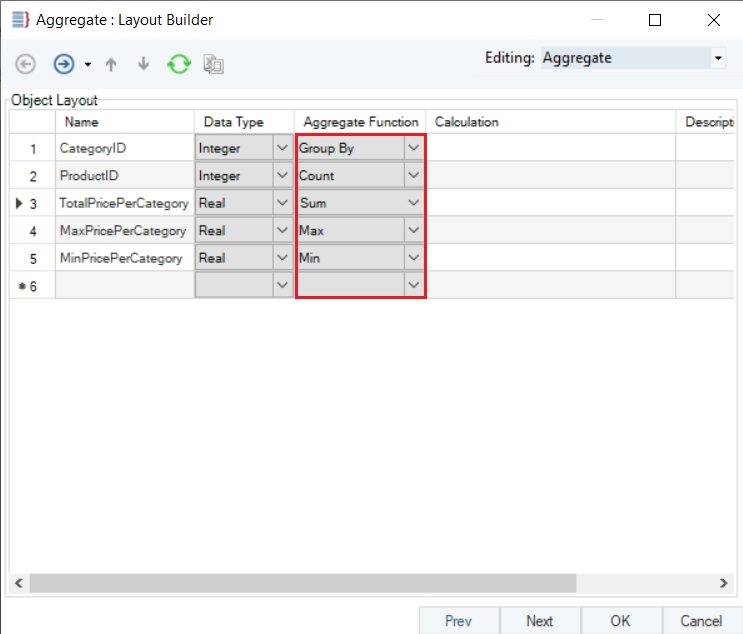Click the green refresh arrows icon
The width and height of the screenshot is (743, 634).
[178, 64]
